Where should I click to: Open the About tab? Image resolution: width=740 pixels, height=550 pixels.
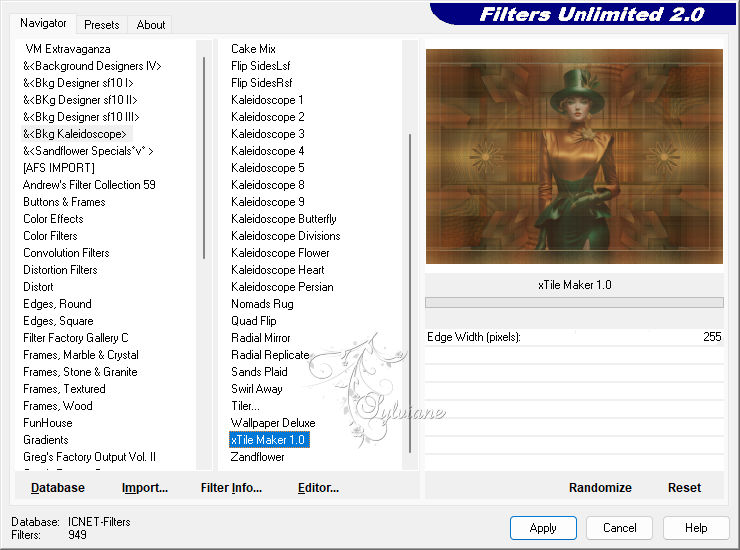tap(151, 25)
